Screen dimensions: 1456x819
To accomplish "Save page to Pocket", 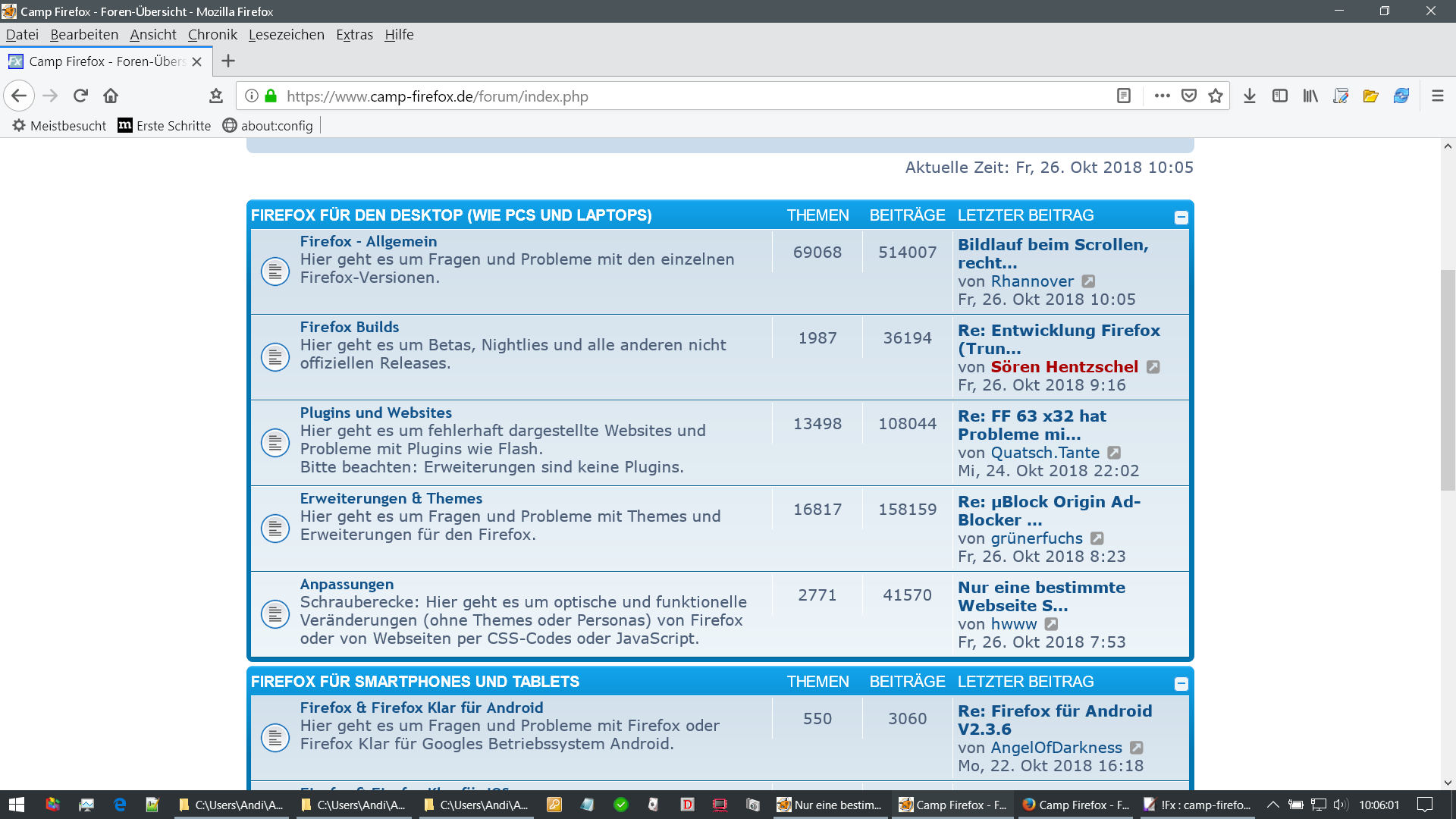I will (x=1189, y=96).
